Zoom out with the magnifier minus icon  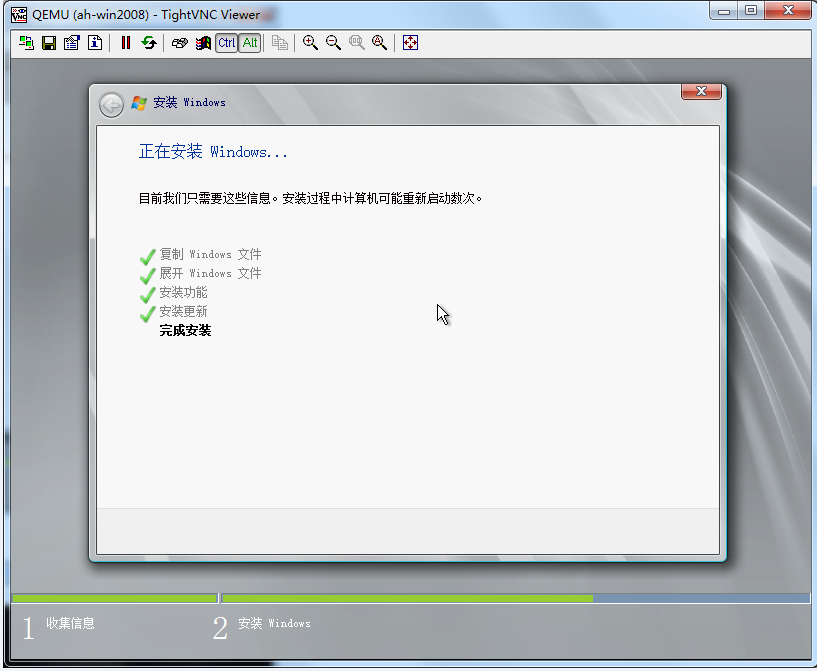[x=333, y=43]
